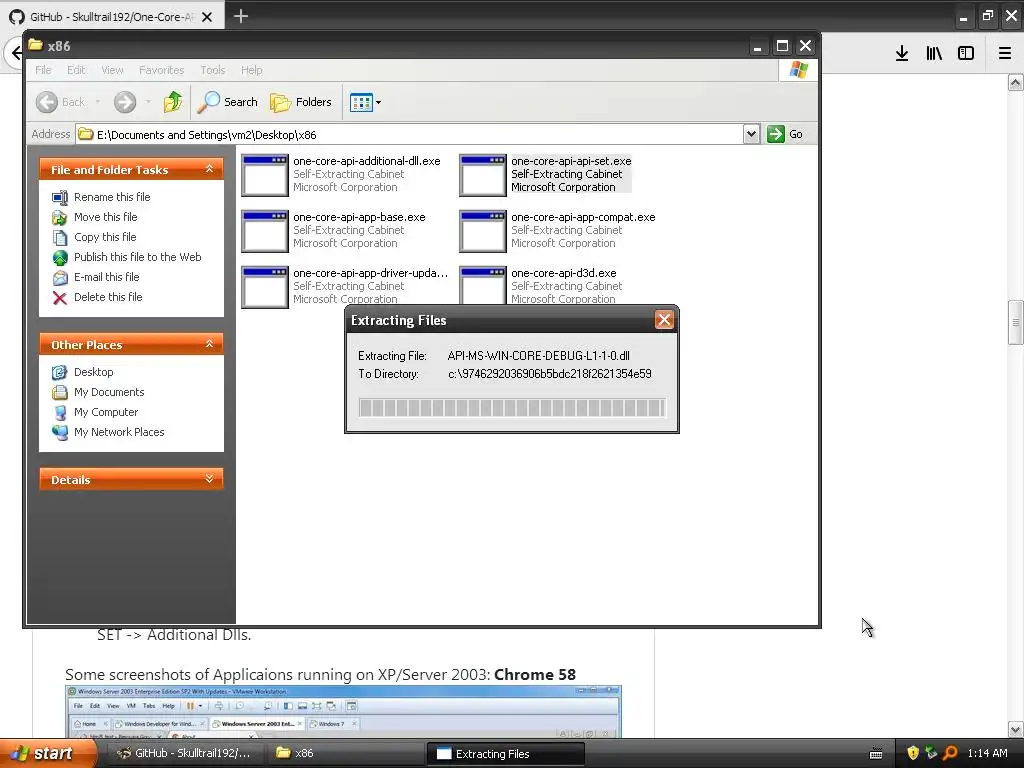Expand the Details panel
Viewport: 1024px width, 768px height.
click(209, 479)
